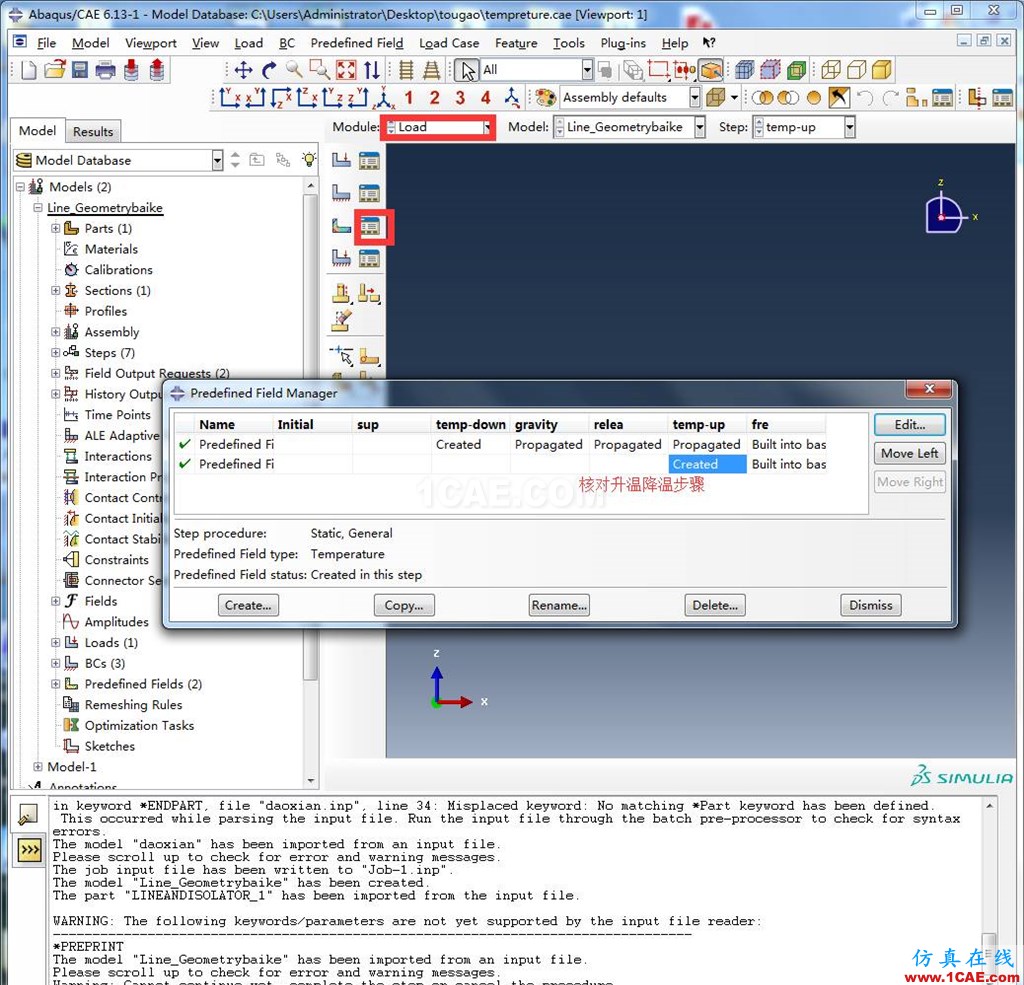Open the Load Manager icon
Viewport: 1024px width, 985px height.
click(369, 160)
